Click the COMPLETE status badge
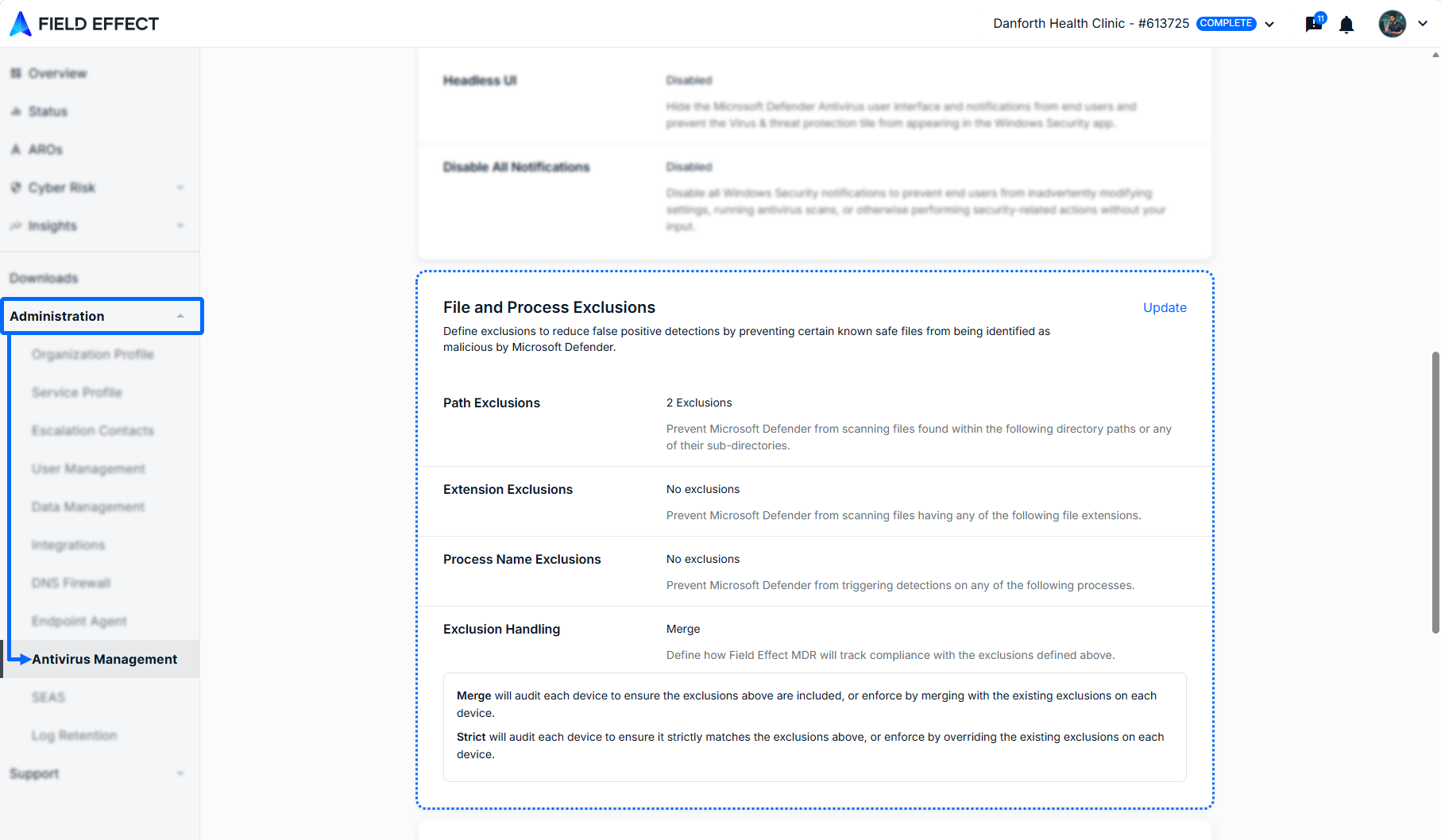Image resolution: width=1441 pixels, height=840 pixels. pyautogui.click(x=1226, y=23)
